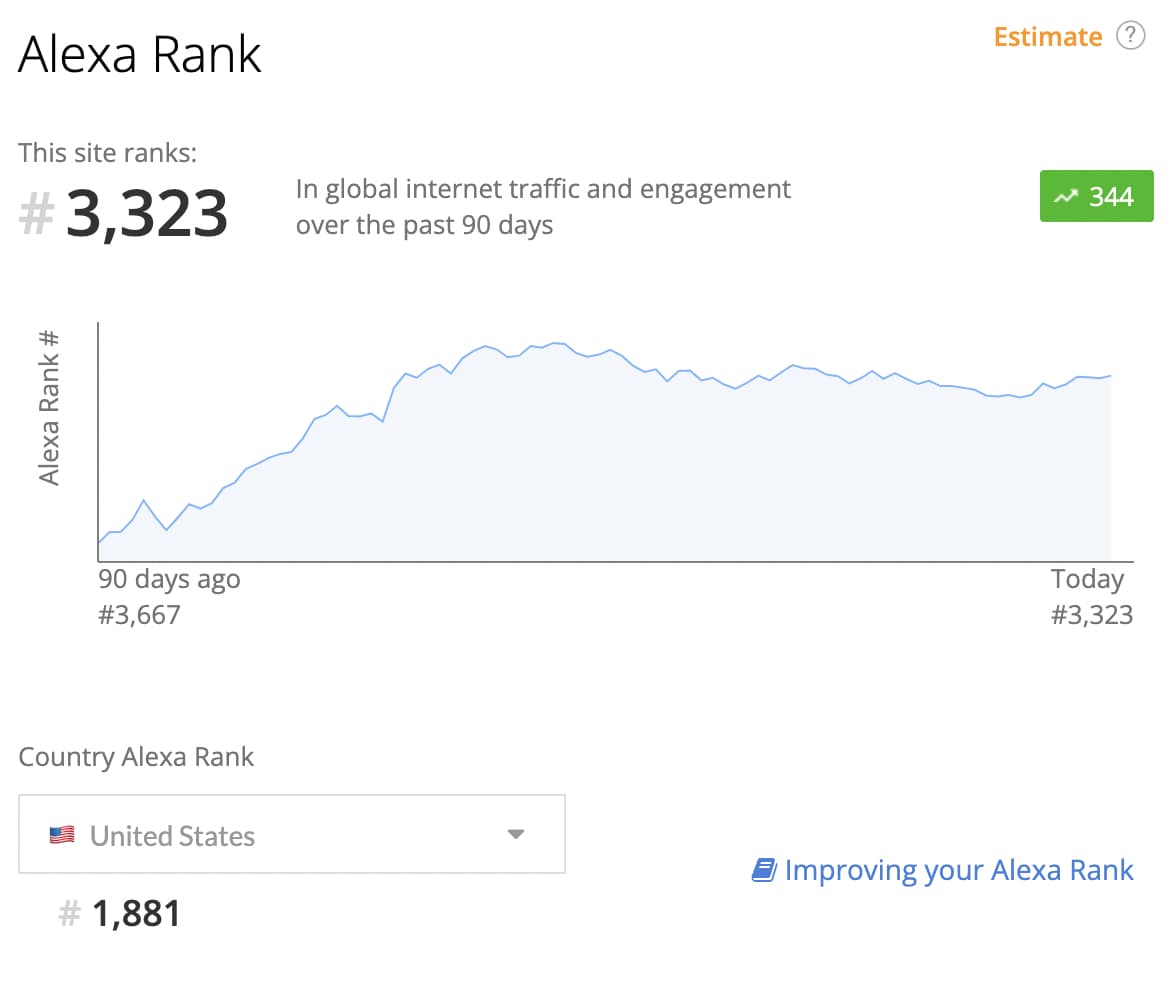This screenshot has width=1174, height=1002.
Task: Click the dropdown arrow in country selector
Action: (516, 834)
